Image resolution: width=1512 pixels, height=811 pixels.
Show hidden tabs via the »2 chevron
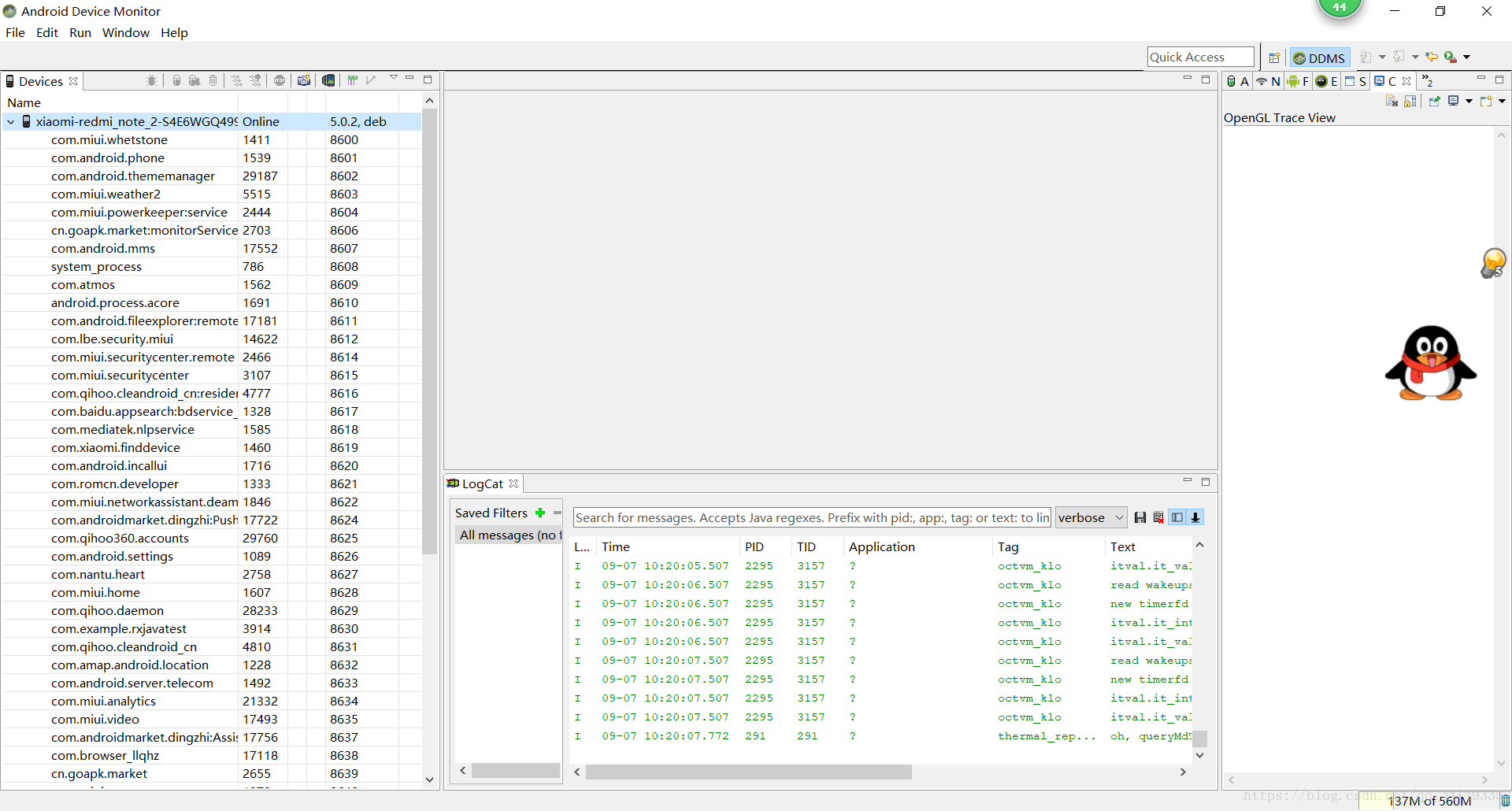[1427, 80]
